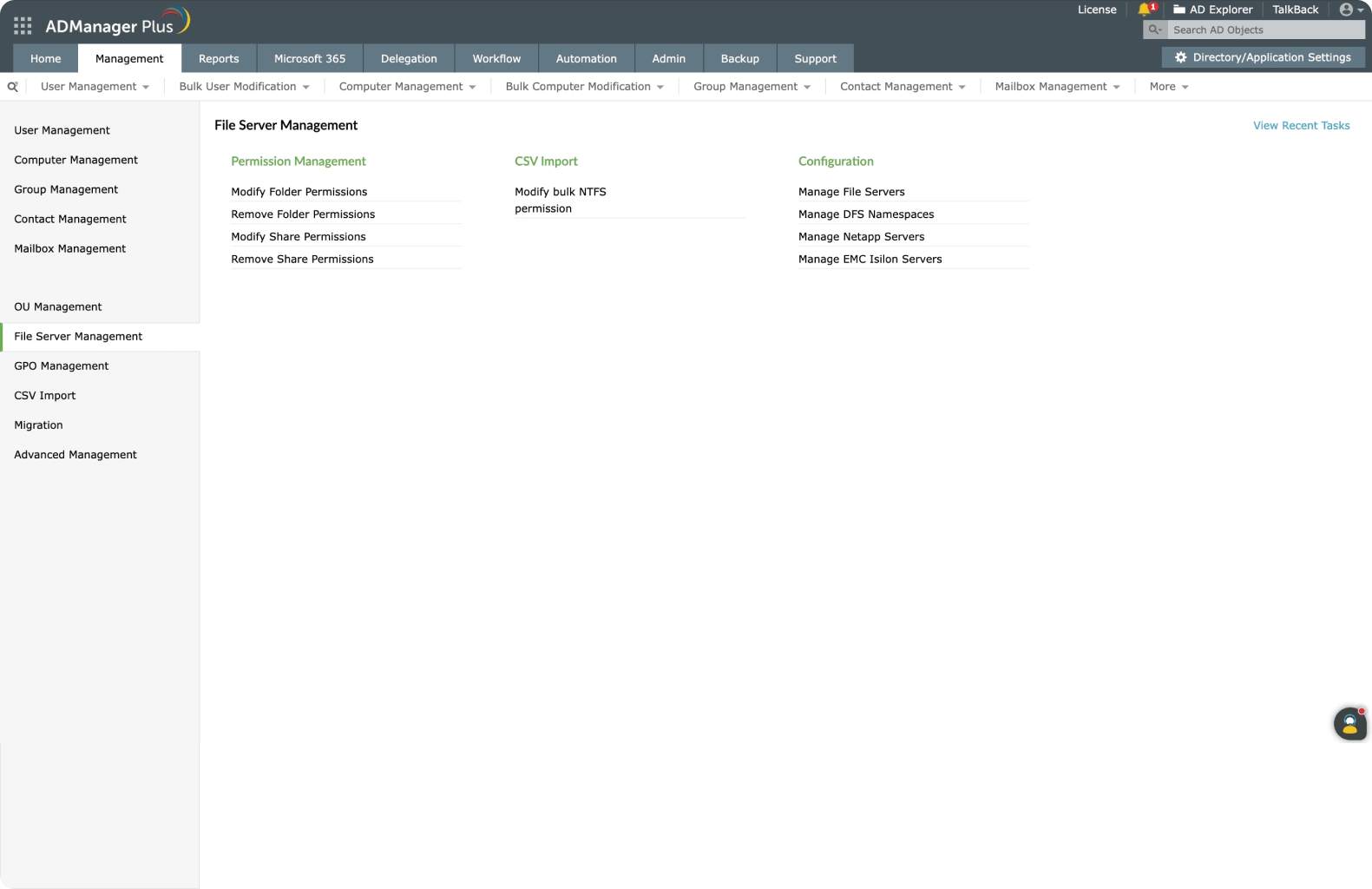
Task: Select User Management in left sidebar
Action: tap(62, 130)
